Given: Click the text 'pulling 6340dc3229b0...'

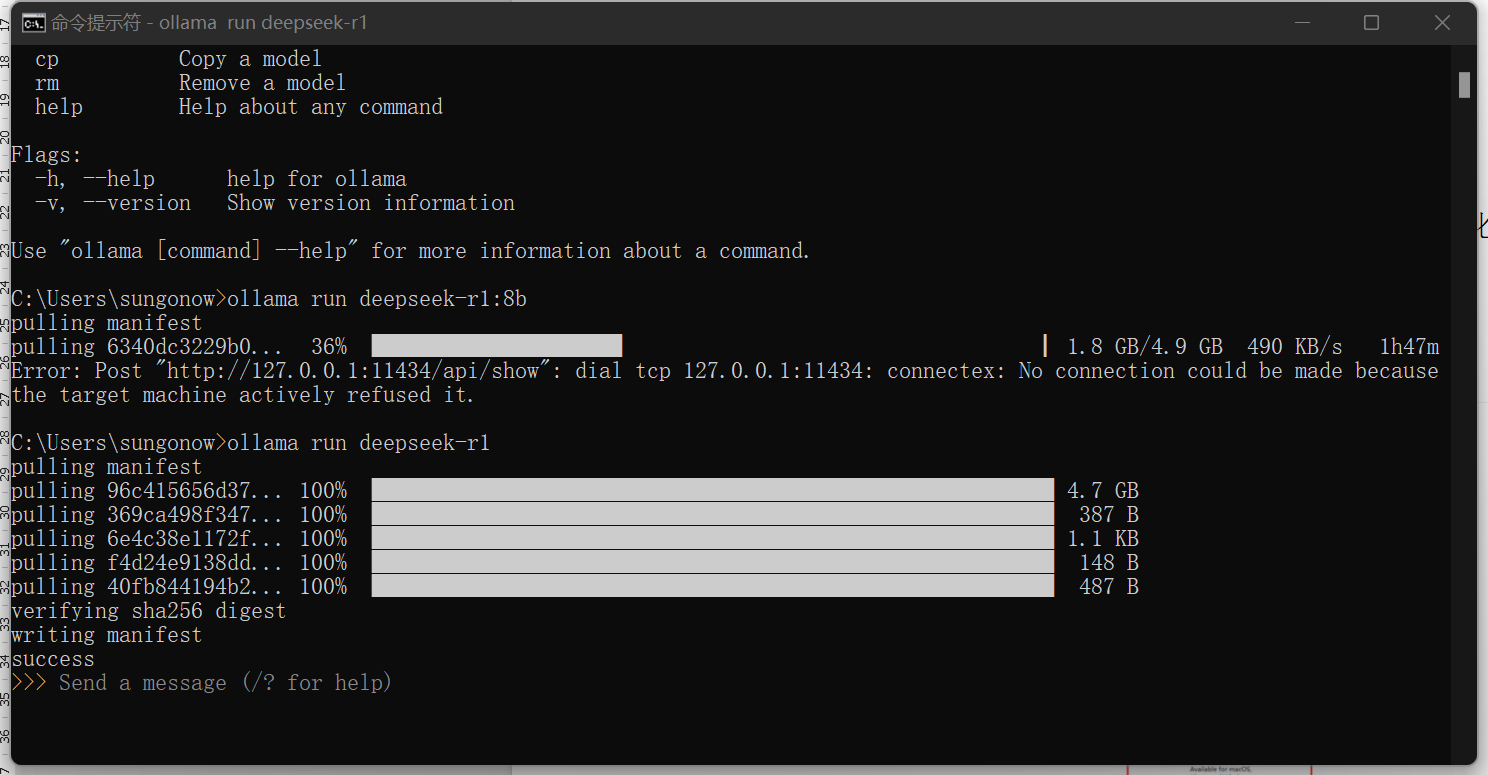Looking at the screenshot, I should 147,347.
